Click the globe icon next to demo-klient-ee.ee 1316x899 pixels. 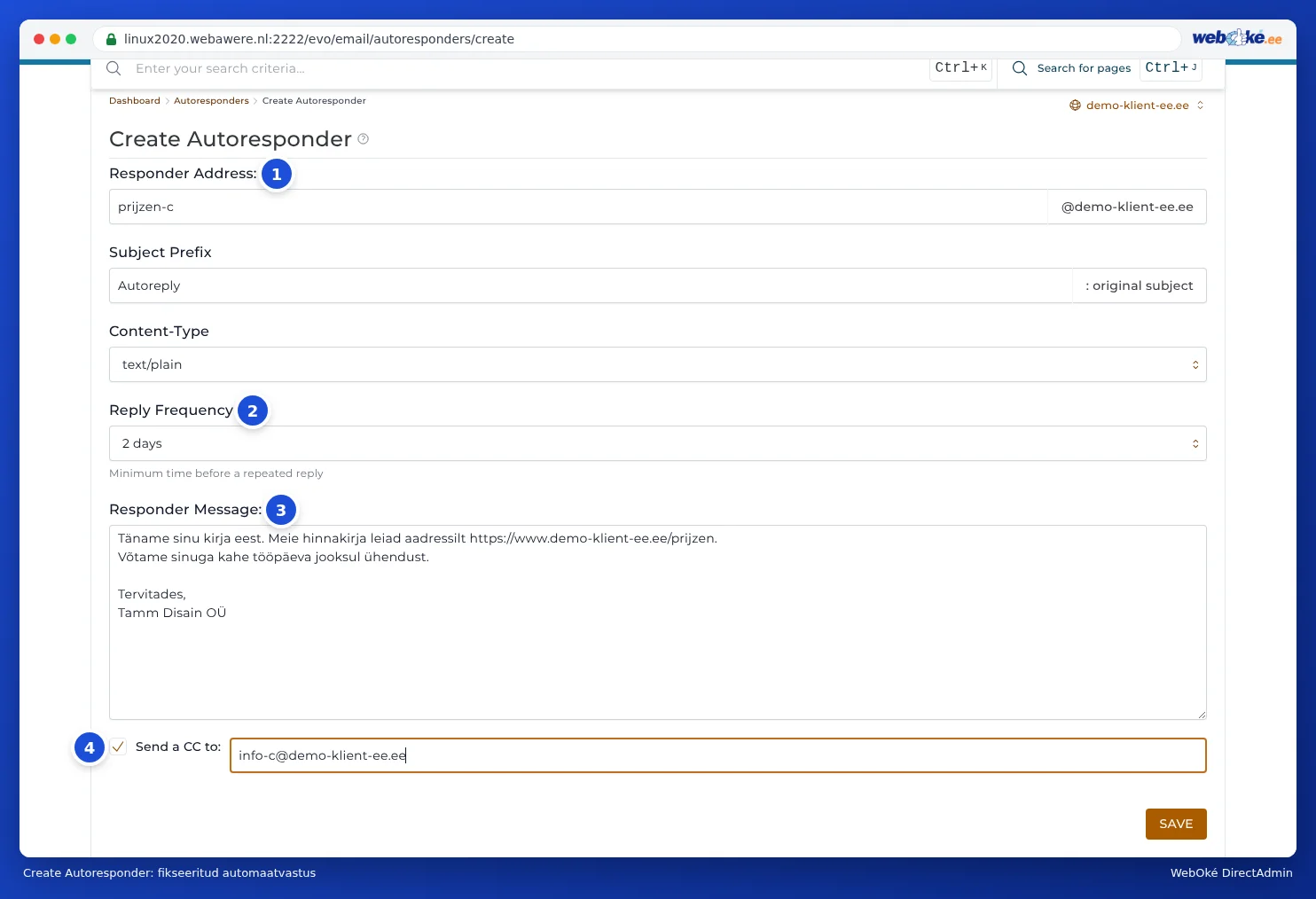[x=1075, y=106]
